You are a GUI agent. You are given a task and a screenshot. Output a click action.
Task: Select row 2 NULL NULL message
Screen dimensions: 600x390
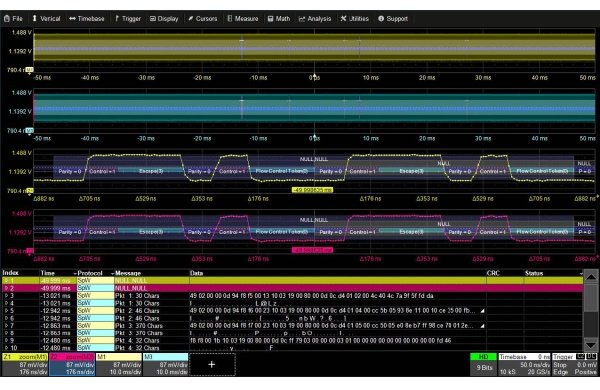[x=131, y=288]
